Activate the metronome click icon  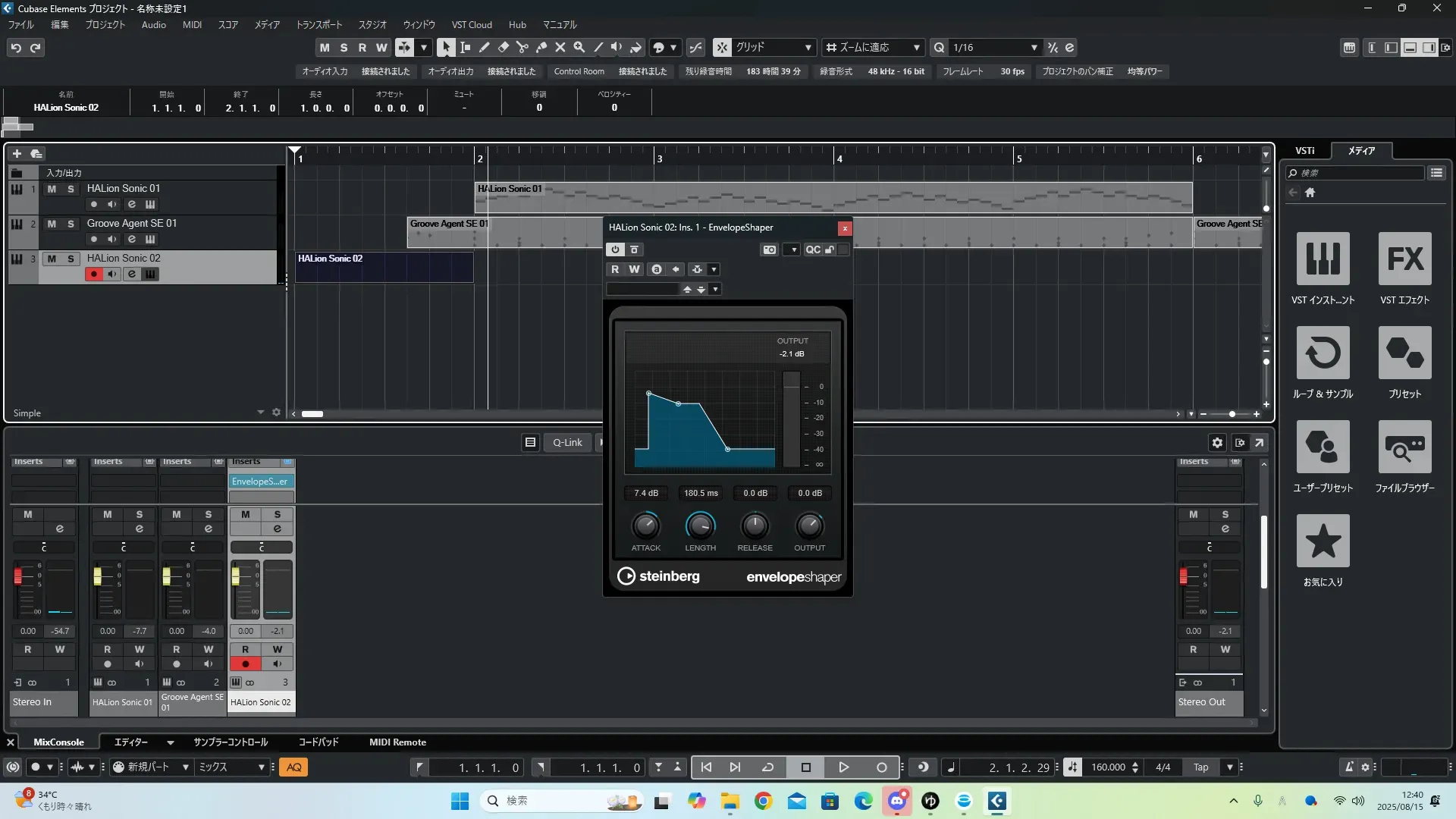pos(1349,767)
